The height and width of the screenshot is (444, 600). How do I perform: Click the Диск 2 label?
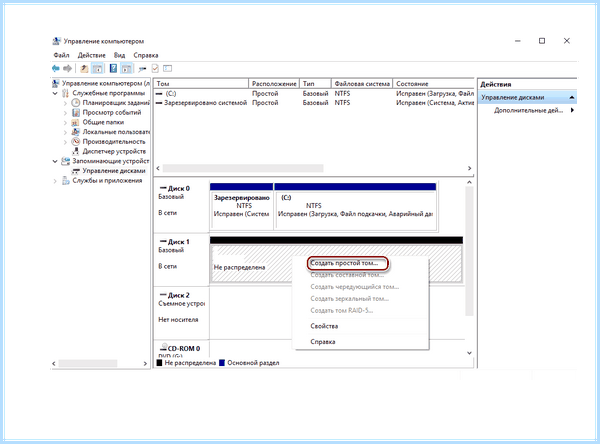point(178,295)
